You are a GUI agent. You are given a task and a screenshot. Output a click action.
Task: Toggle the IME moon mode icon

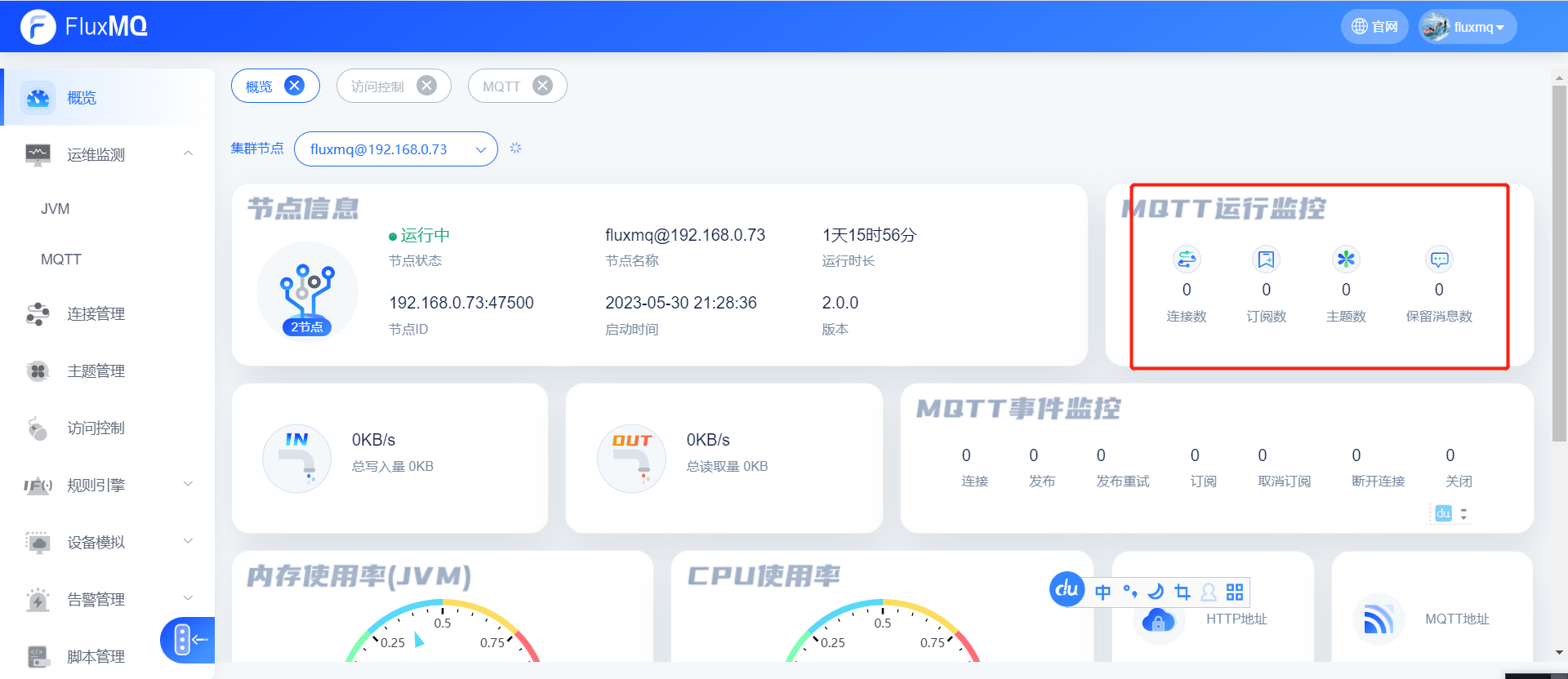click(x=1156, y=592)
